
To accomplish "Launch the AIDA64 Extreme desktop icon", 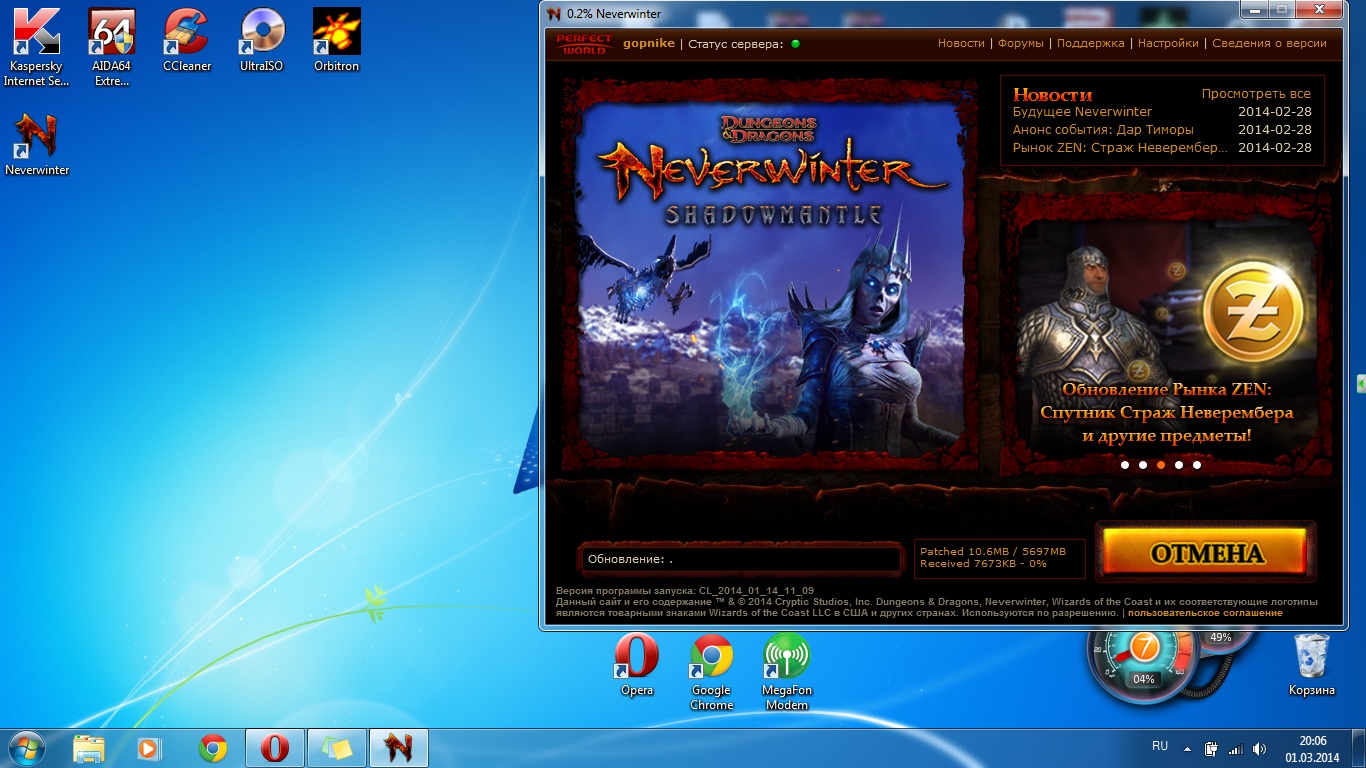I will click(x=112, y=47).
